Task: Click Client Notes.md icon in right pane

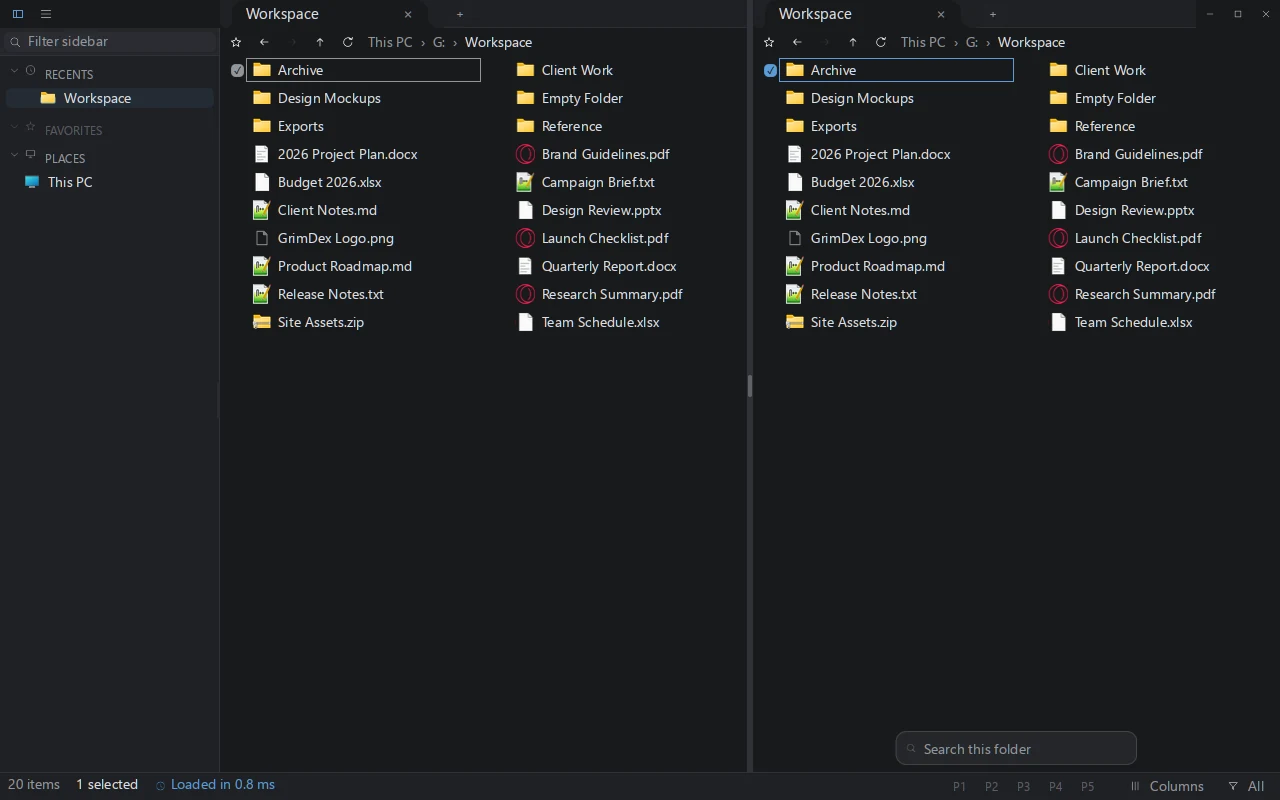Action: coord(795,210)
